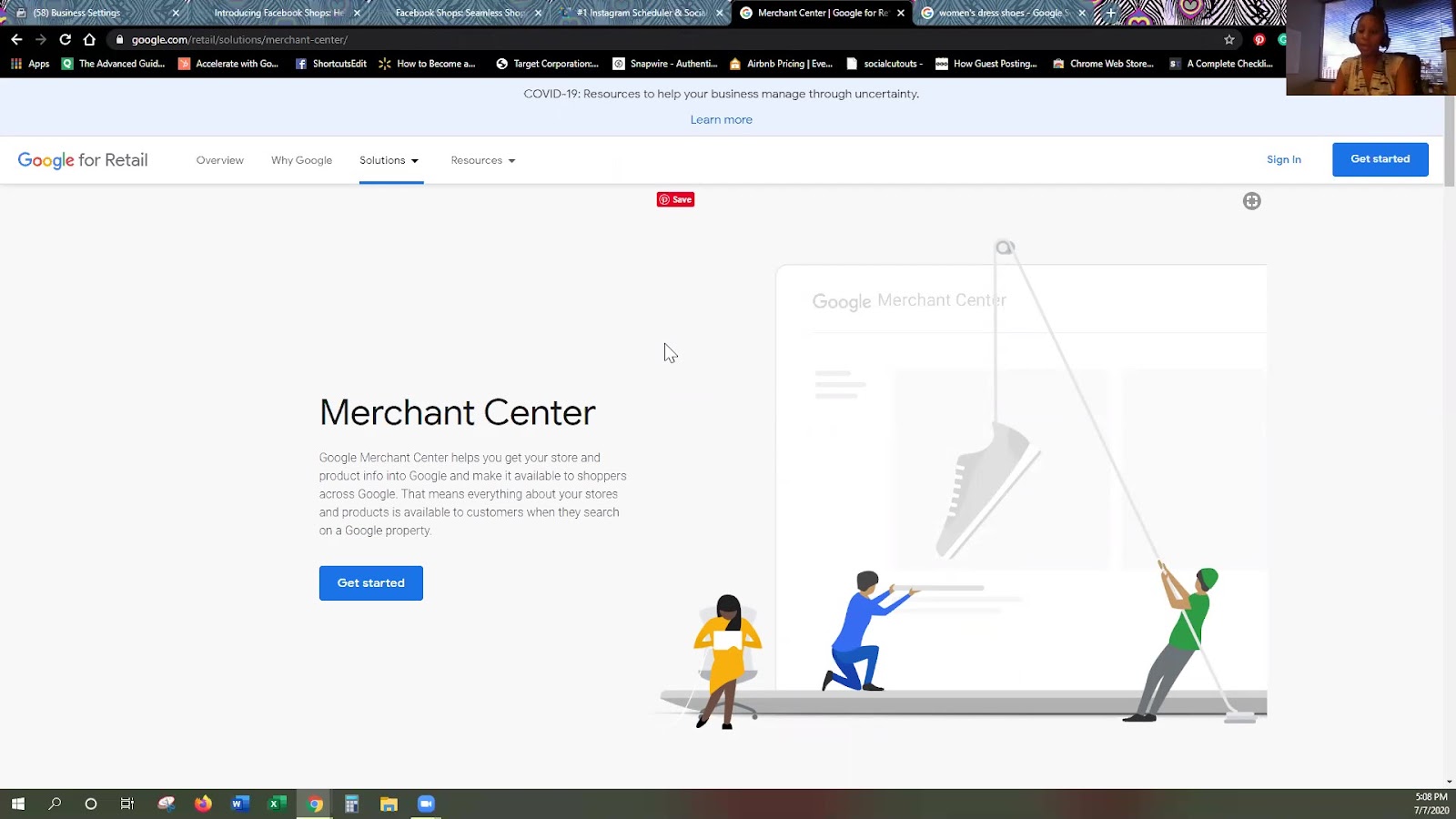Open the taskbar clock showing 5:08 PM
The width and height of the screenshot is (1456, 819).
point(1431,804)
